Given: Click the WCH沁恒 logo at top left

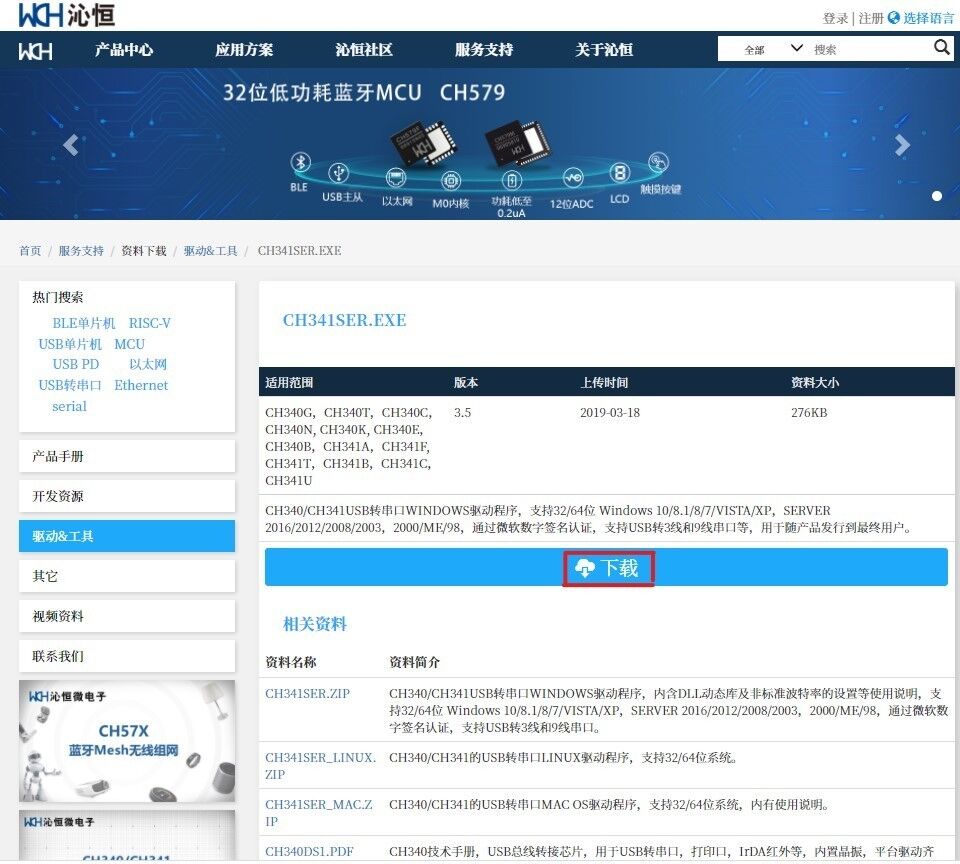Looking at the screenshot, I should point(67,15).
